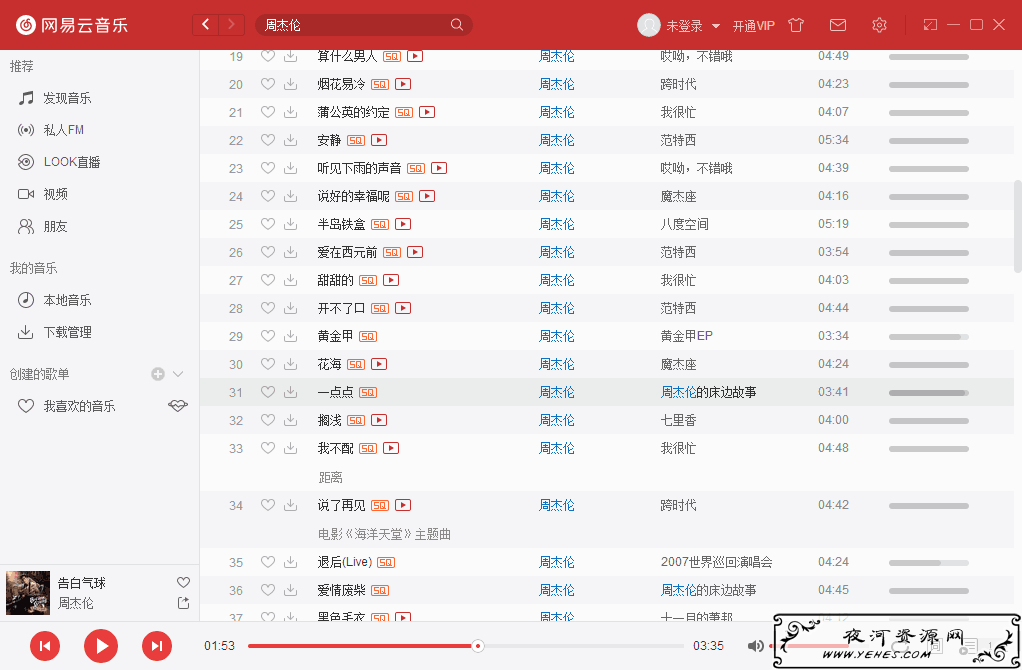Open album 黄金甲EP link
The image size is (1022, 670).
click(x=686, y=336)
